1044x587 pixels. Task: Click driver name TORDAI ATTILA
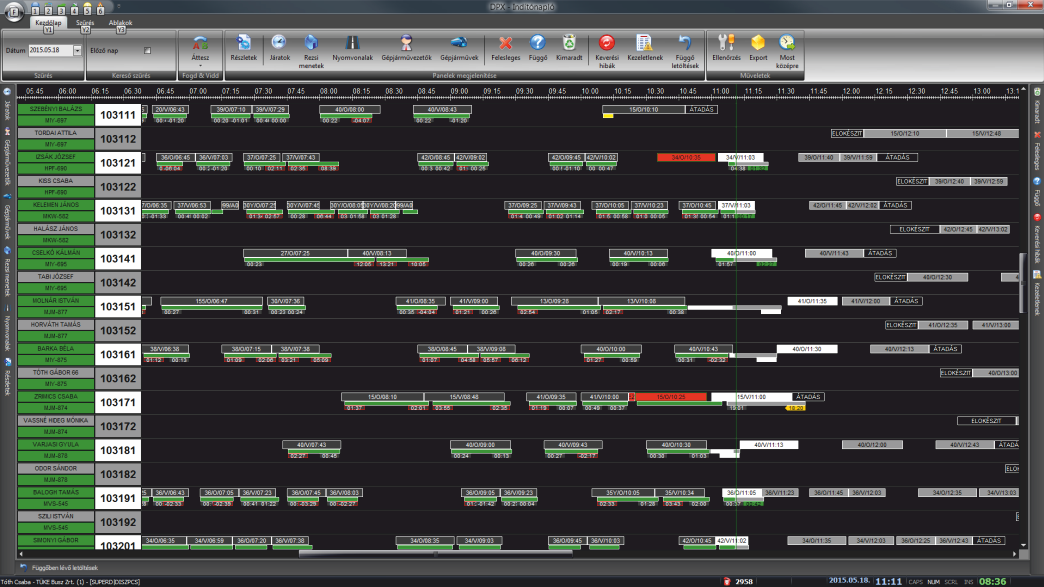click(x=56, y=133)
